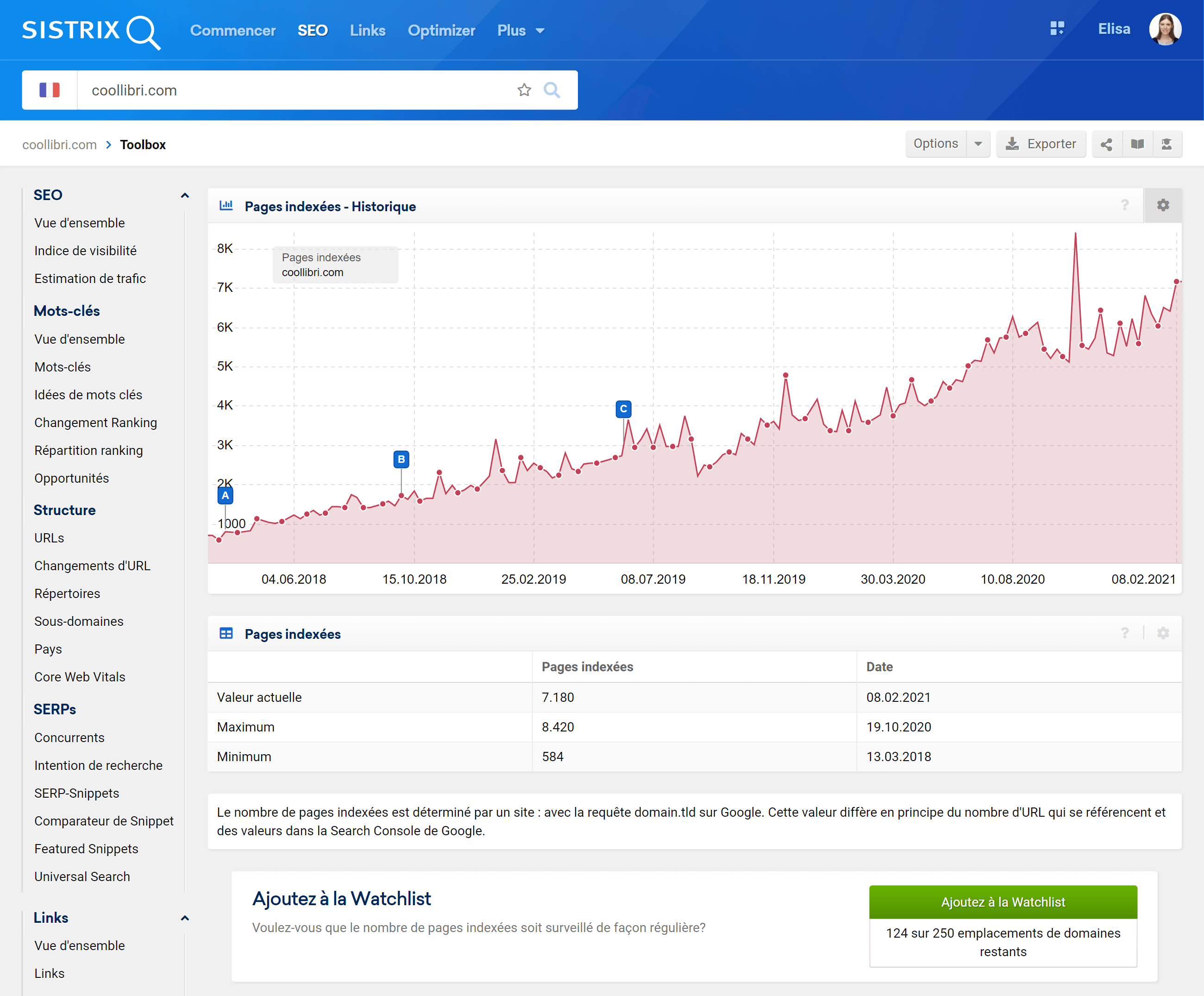Open Elisa's profile avatar
The width and height of the screenshot is (1204, 996).
1165,29
